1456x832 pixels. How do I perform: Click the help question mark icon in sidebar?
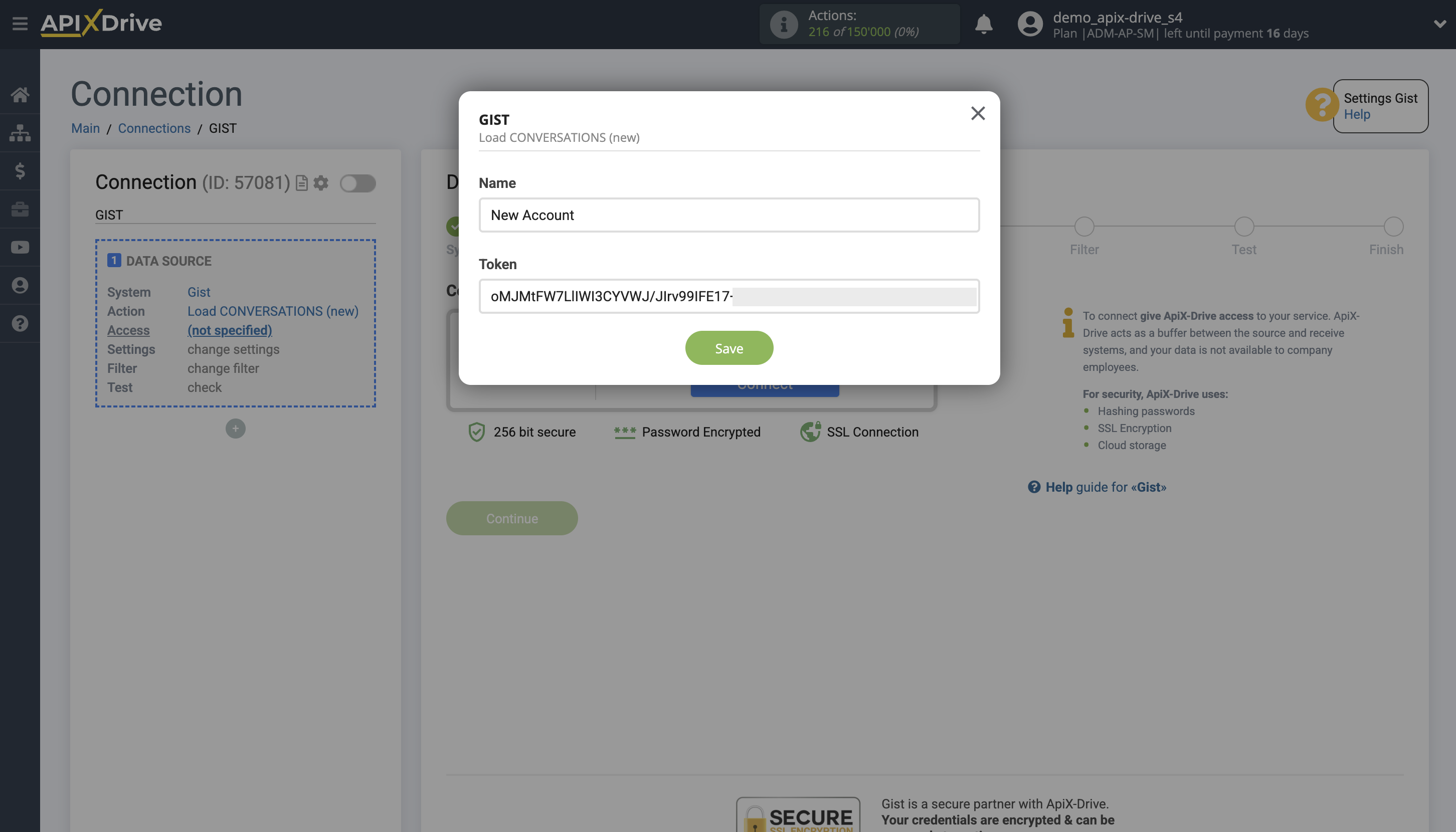point(20,323)
